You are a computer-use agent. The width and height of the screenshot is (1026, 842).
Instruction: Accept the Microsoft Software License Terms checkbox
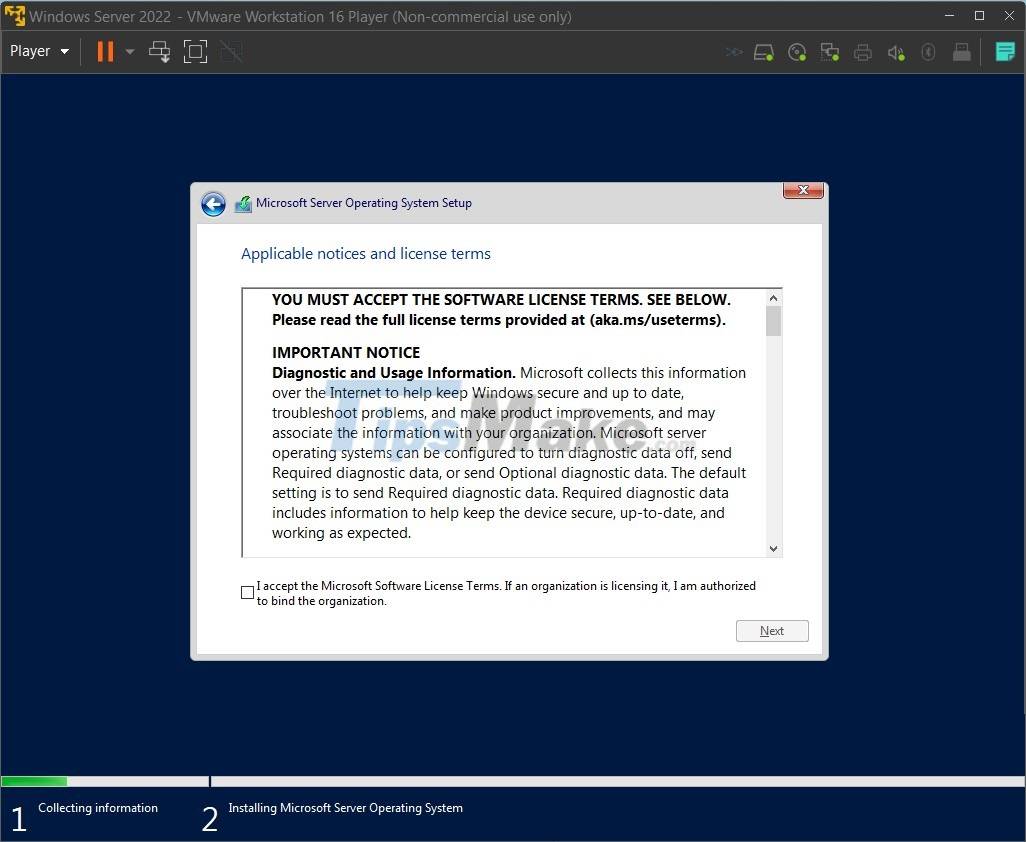pos(247,592)
